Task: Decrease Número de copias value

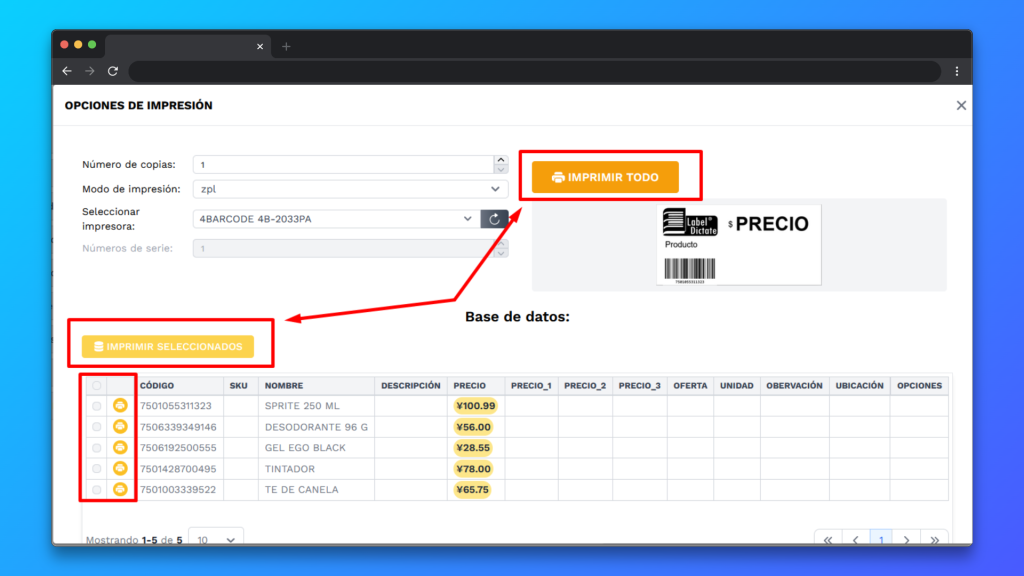Action: click(501, 169)
